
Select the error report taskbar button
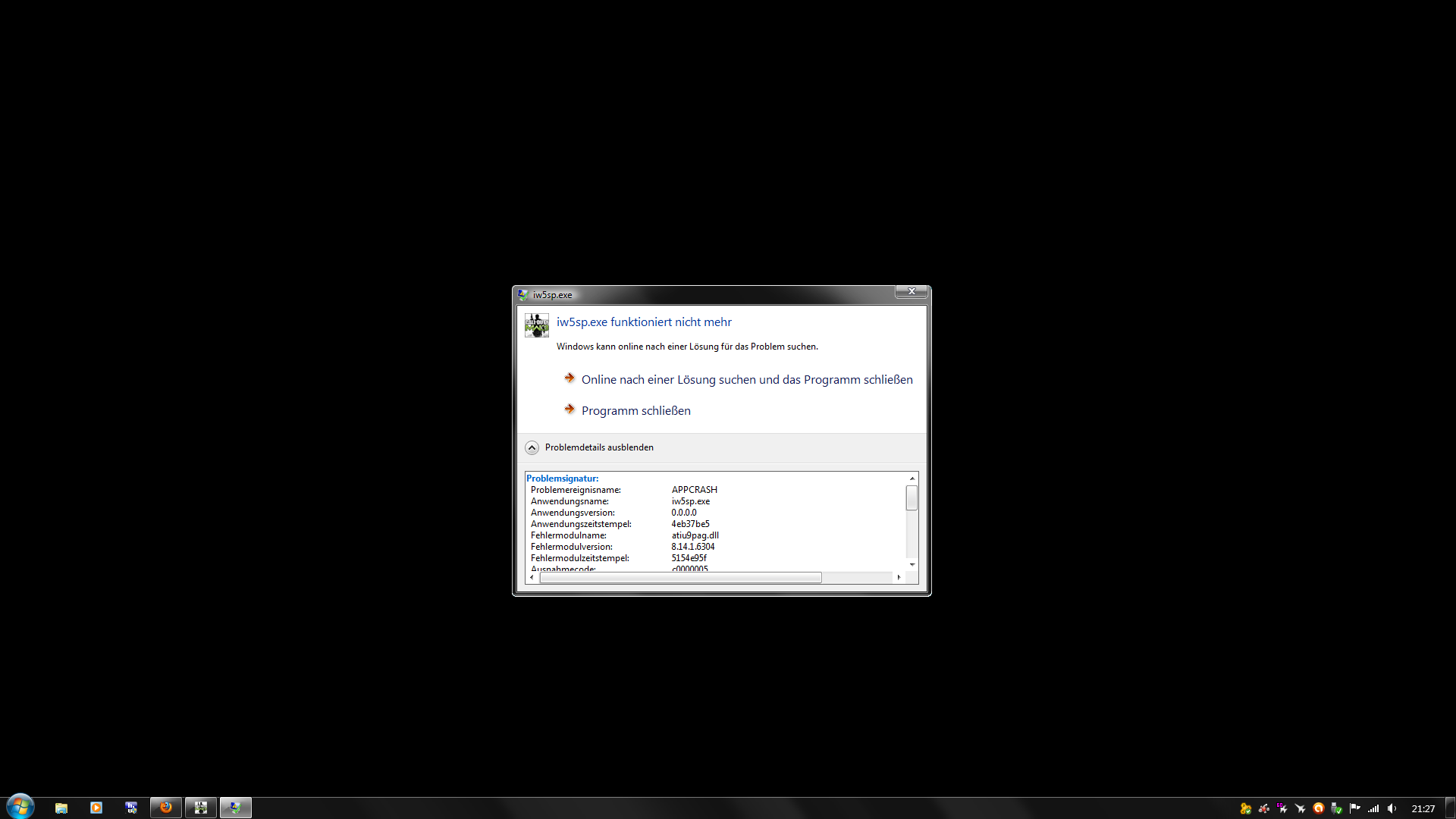236,808
